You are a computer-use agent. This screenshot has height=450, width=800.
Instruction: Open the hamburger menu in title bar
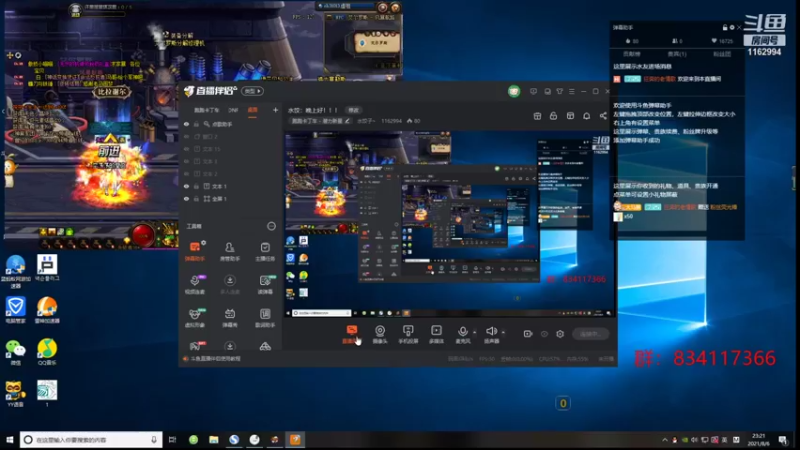572,91
